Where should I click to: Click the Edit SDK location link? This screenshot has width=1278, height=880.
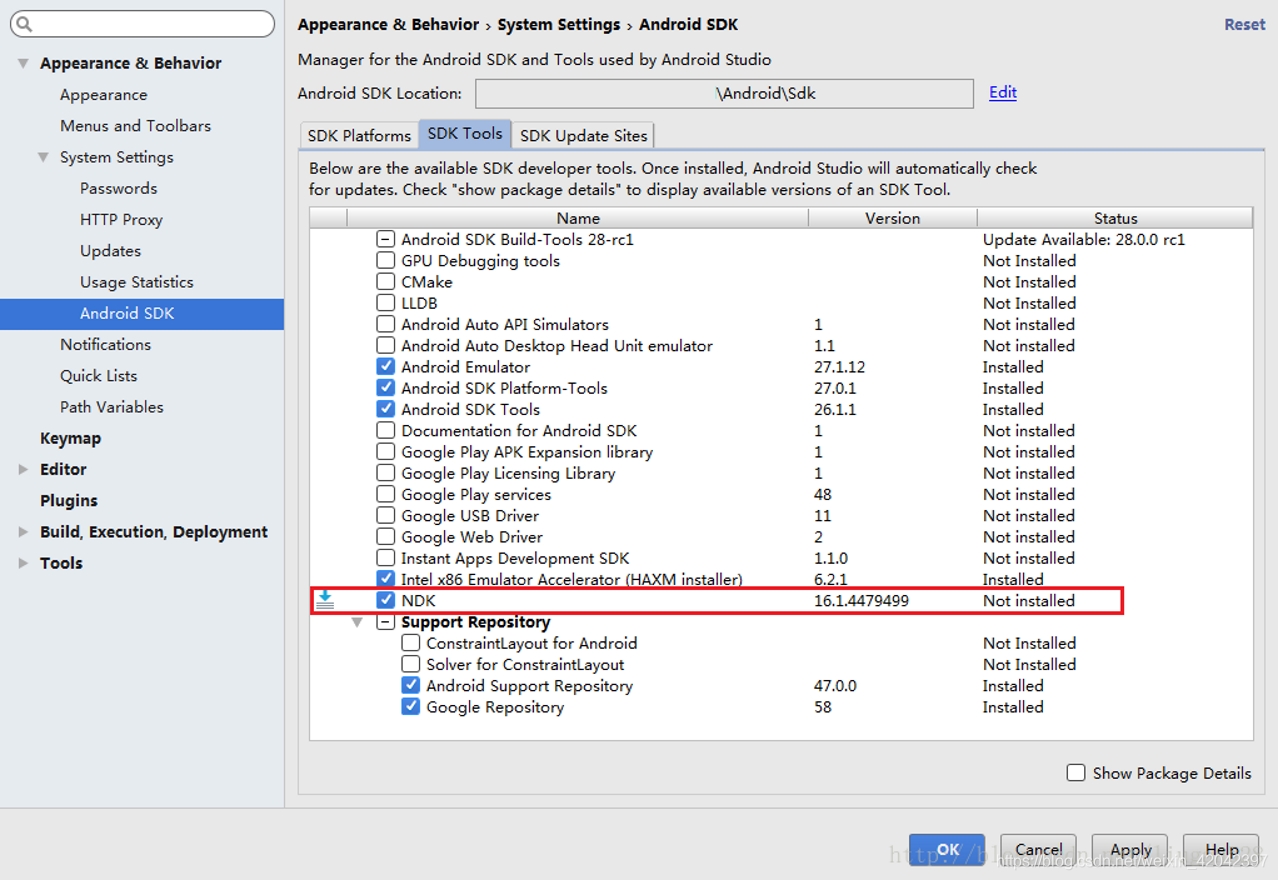tap(1002, 92)
